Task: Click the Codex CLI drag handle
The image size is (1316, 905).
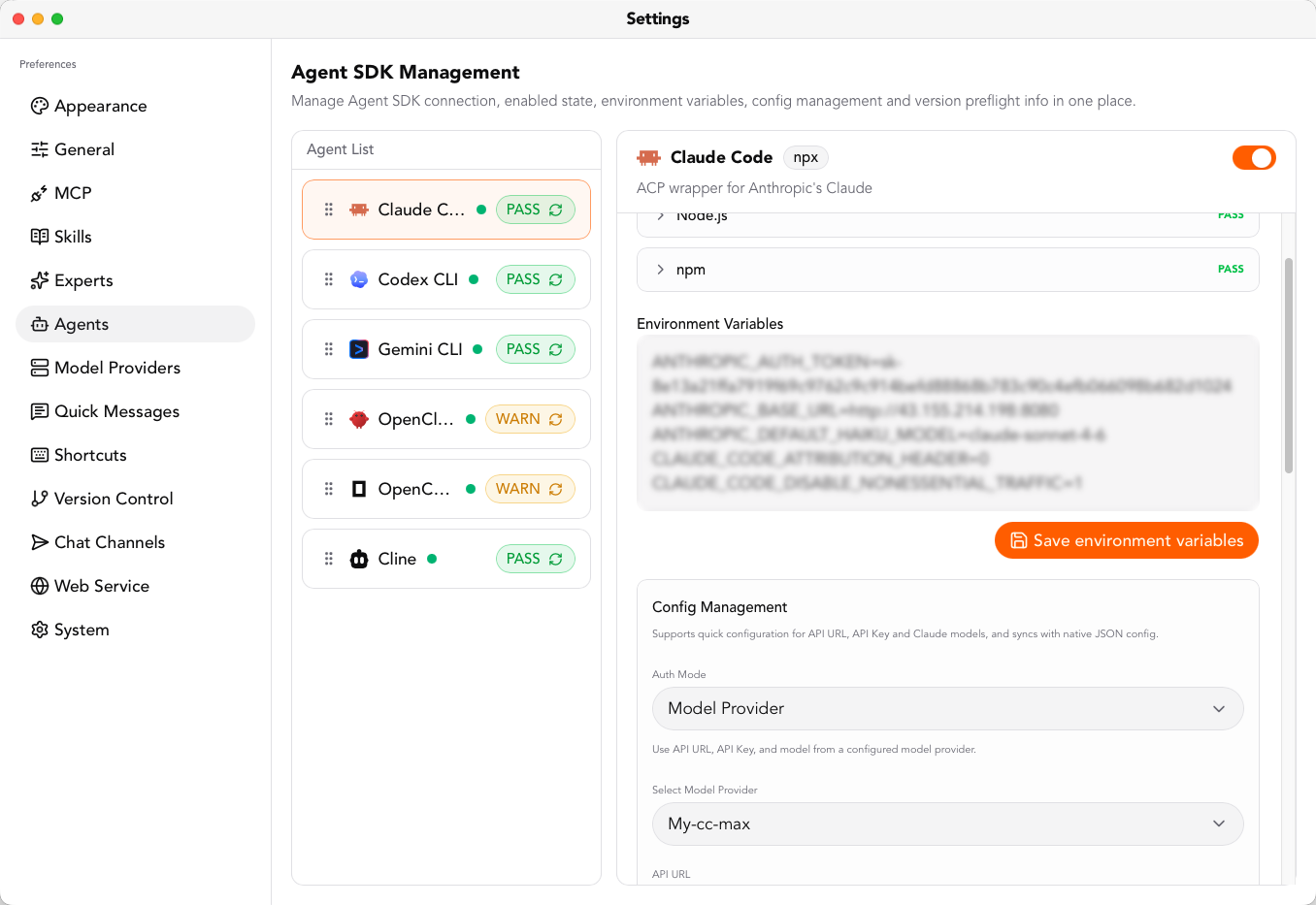Action: tap(329, 279)
